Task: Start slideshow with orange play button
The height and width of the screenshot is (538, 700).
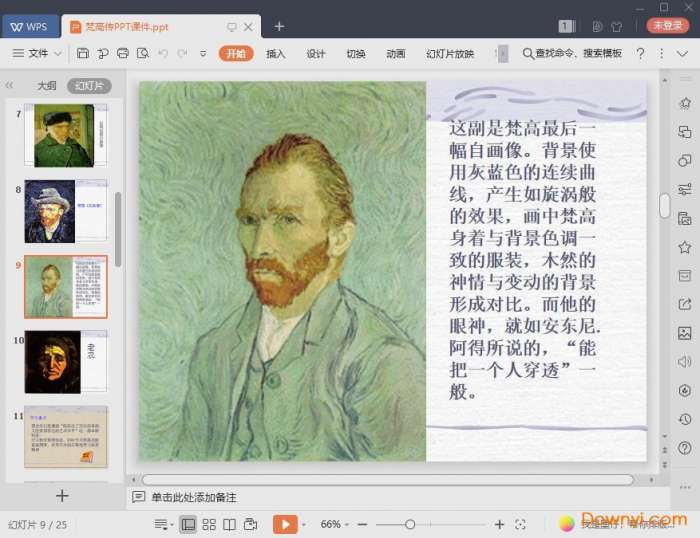Action: [285, 524]
